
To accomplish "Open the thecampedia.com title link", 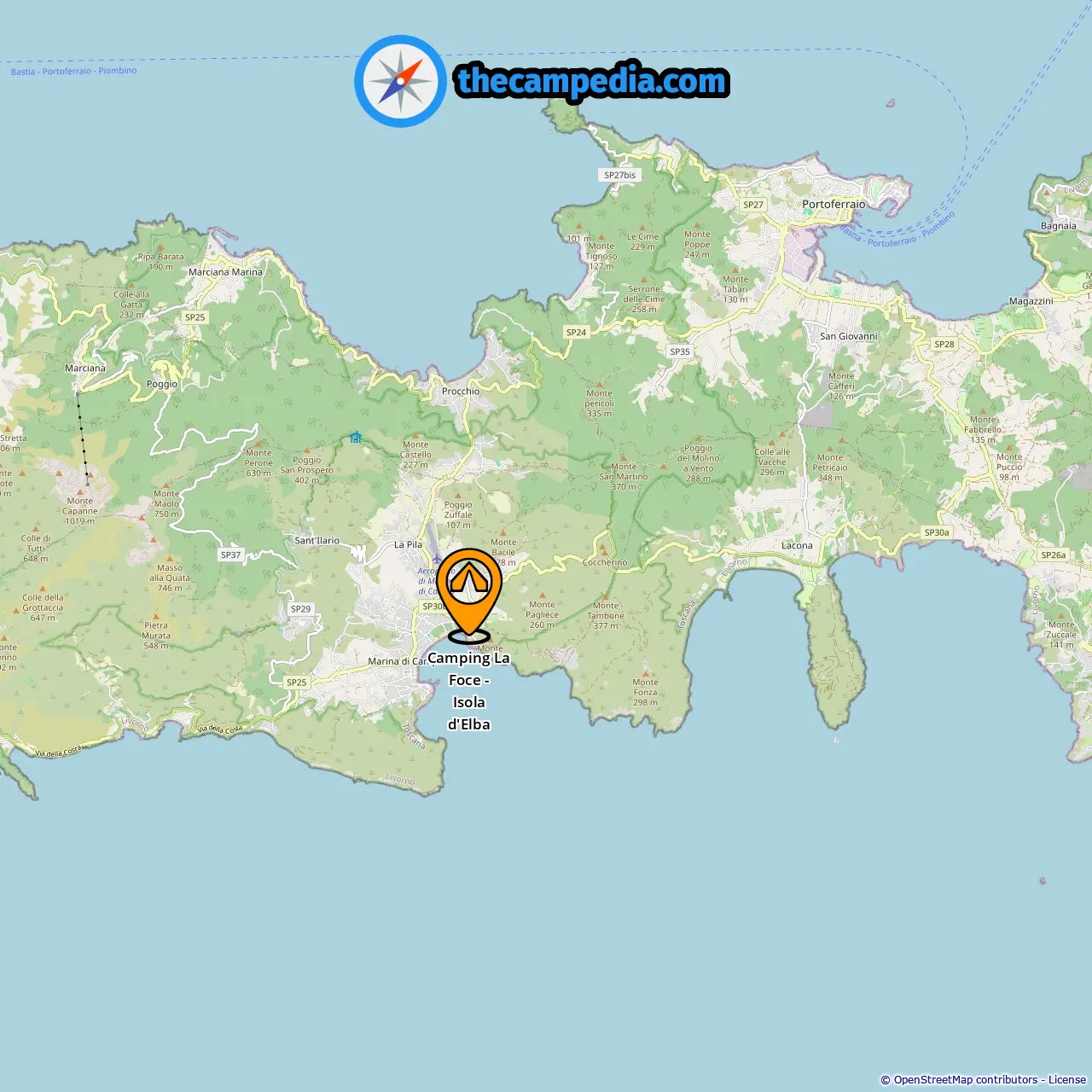I will pyautogui.click(x=592, y=81).
